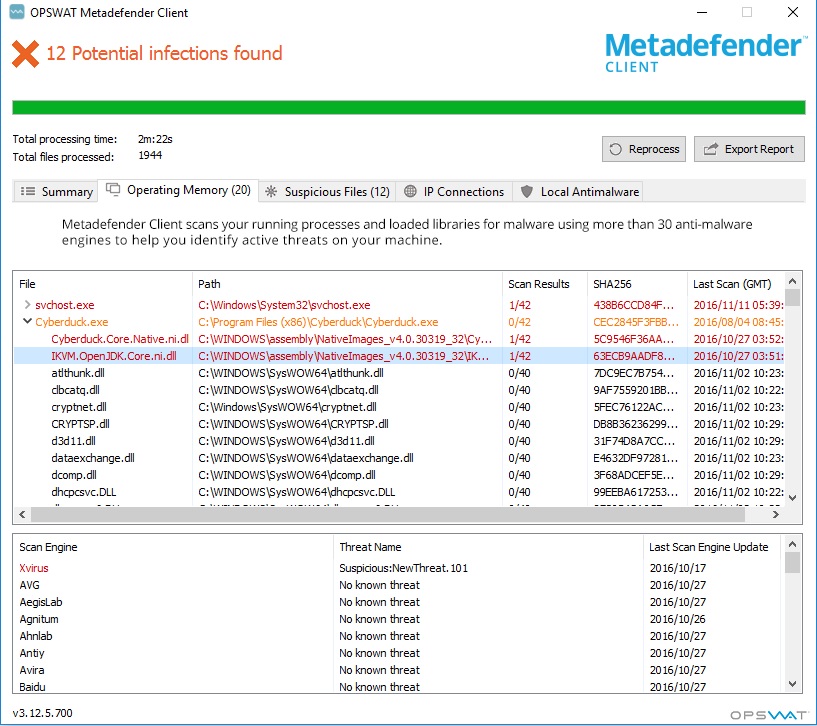Click the scan engine list scroll-down arrow
Screen dimensions: 817x726
(x=793, y=684)
